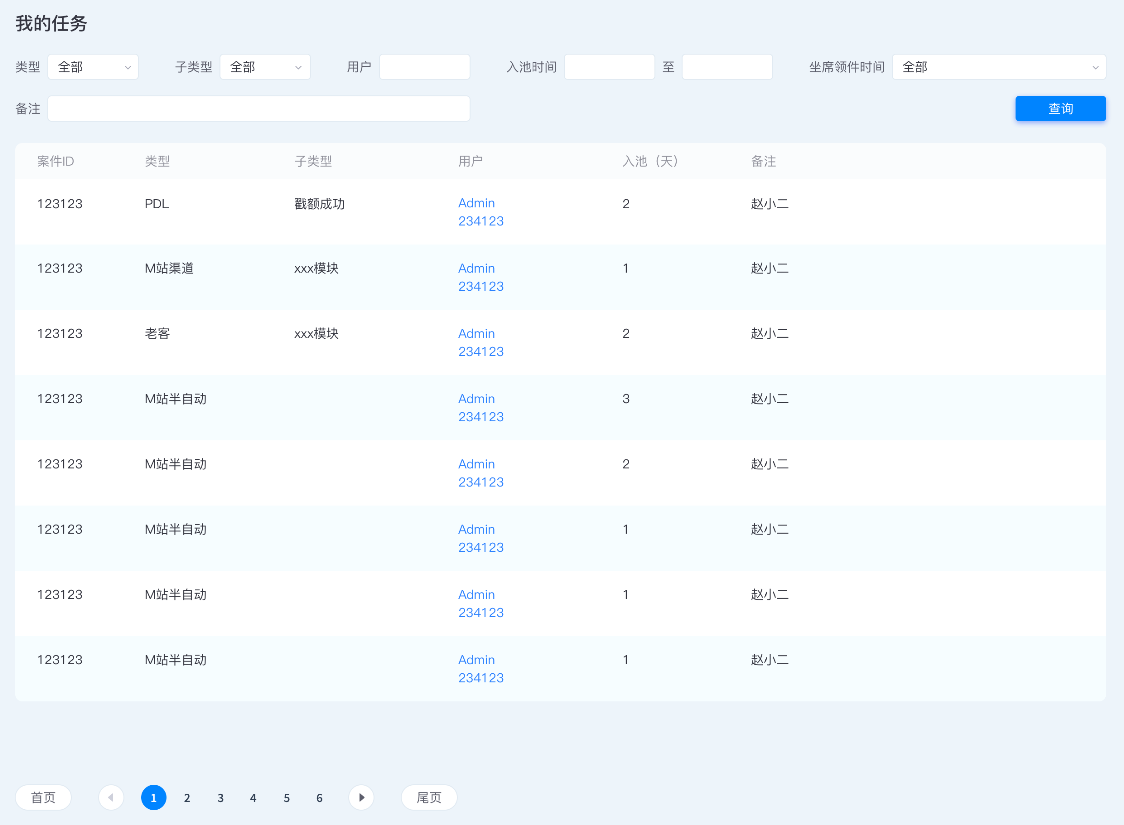Click the 入池（天） column header
The image size is (1124, 825).
click(650, 162)
